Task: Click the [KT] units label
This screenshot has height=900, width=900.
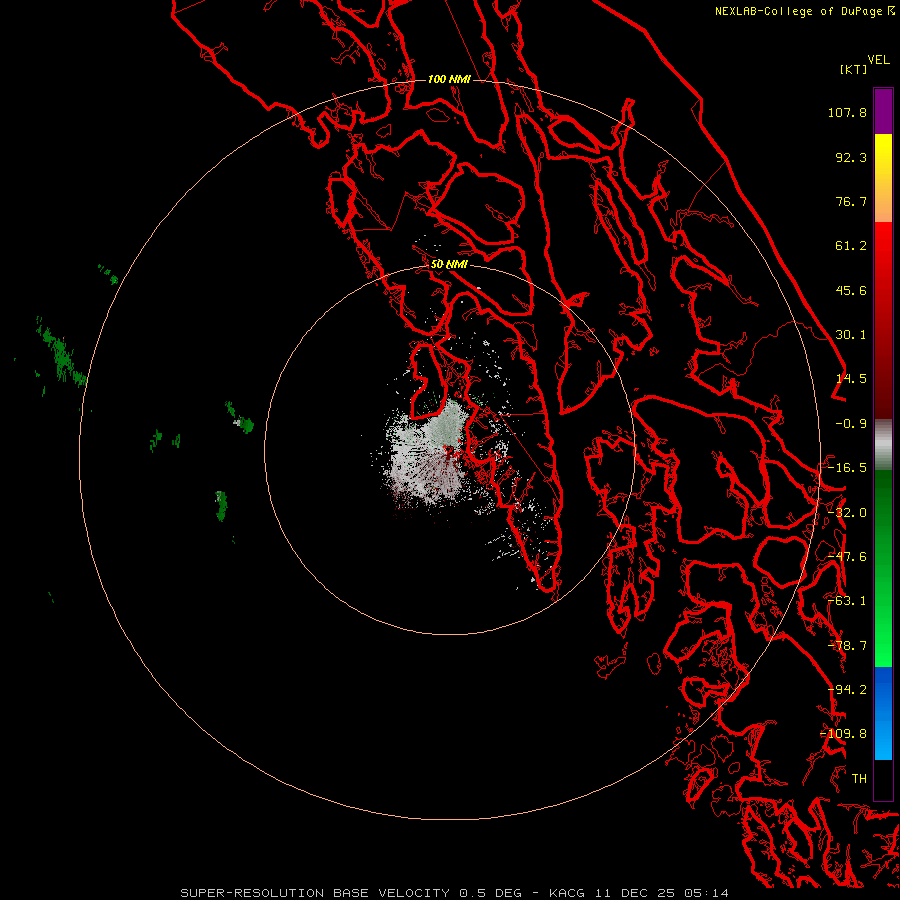Action: (x=854, y=69)
